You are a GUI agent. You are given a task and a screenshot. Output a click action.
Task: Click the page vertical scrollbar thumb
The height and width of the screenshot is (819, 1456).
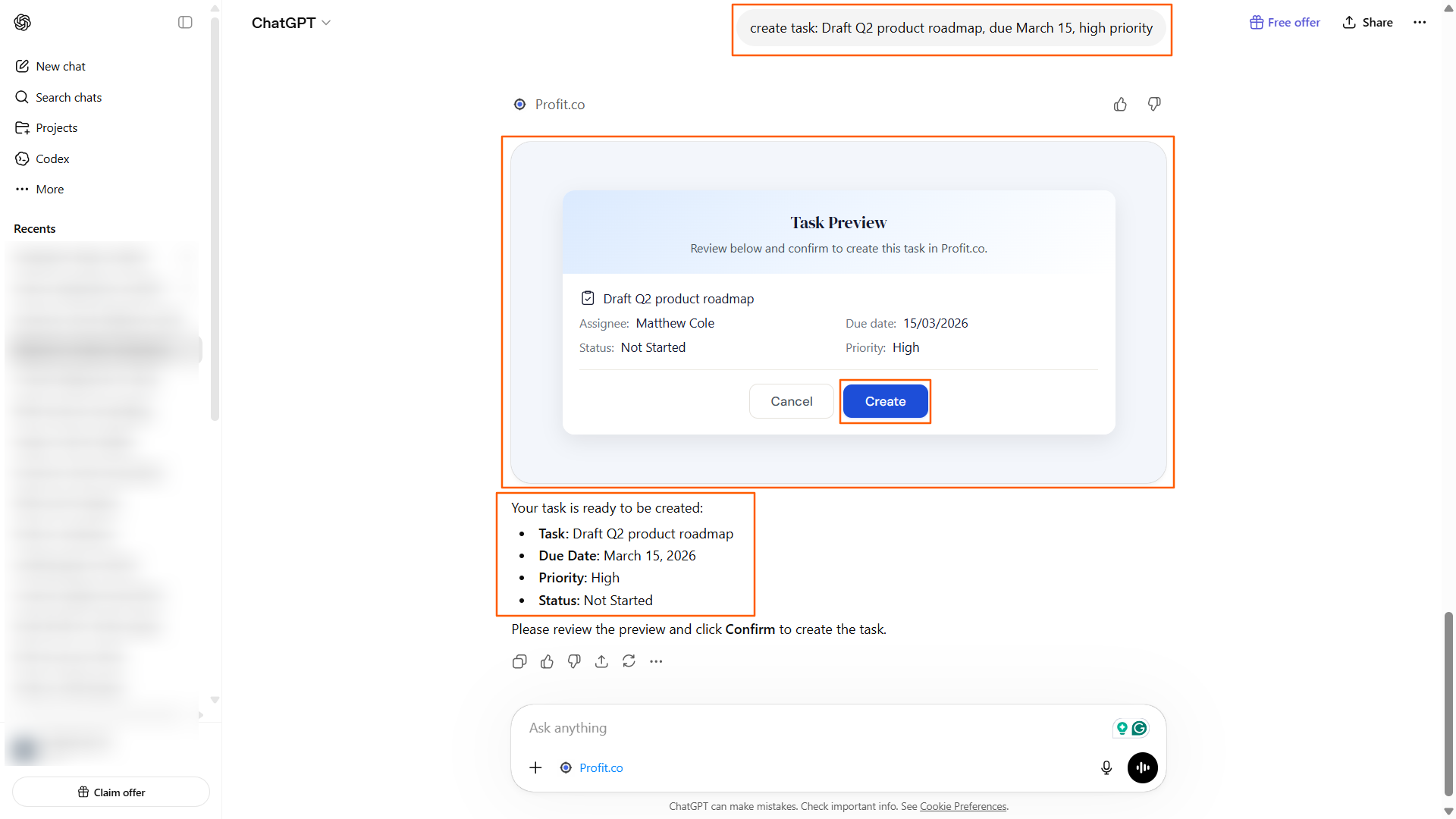pyautogui.click(x=1448, y=704)
